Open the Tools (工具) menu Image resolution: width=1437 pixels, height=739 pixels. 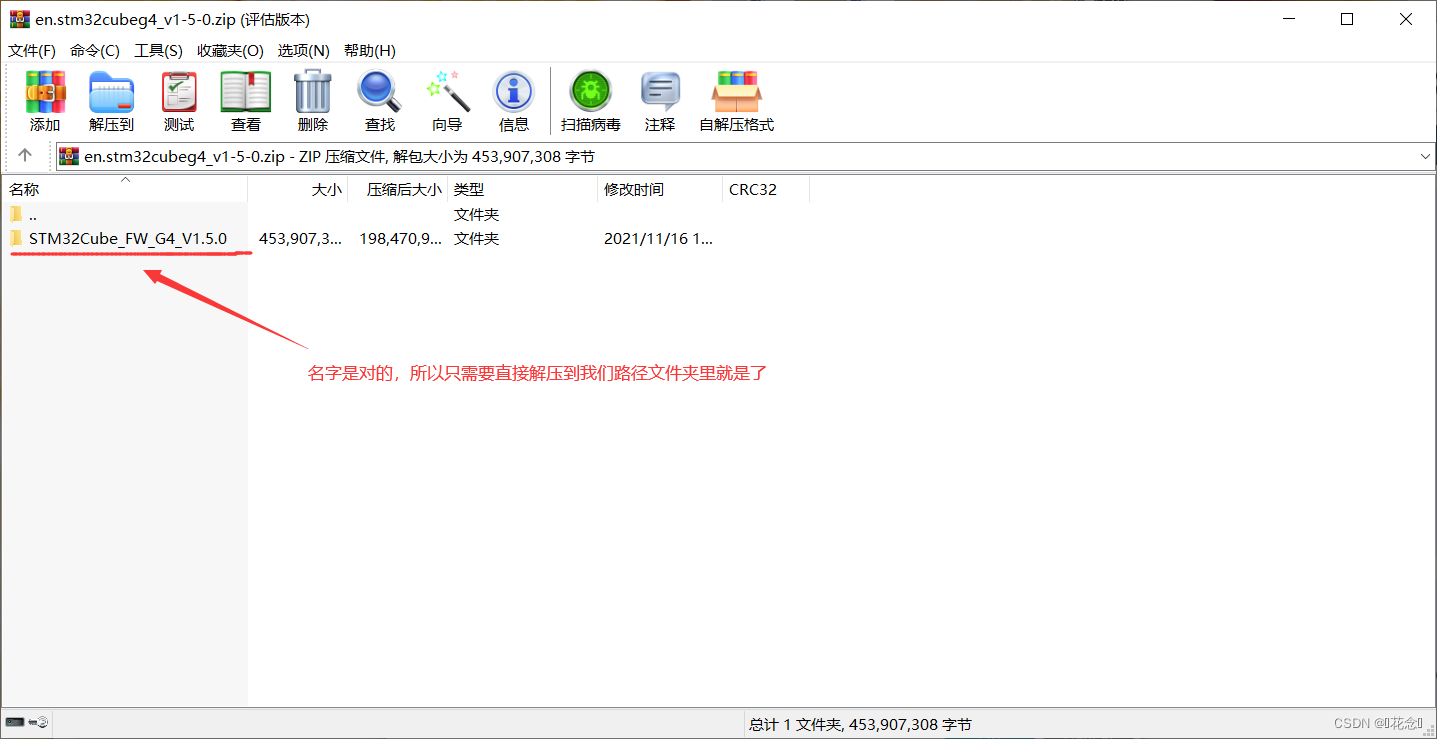tap(159, 50)
